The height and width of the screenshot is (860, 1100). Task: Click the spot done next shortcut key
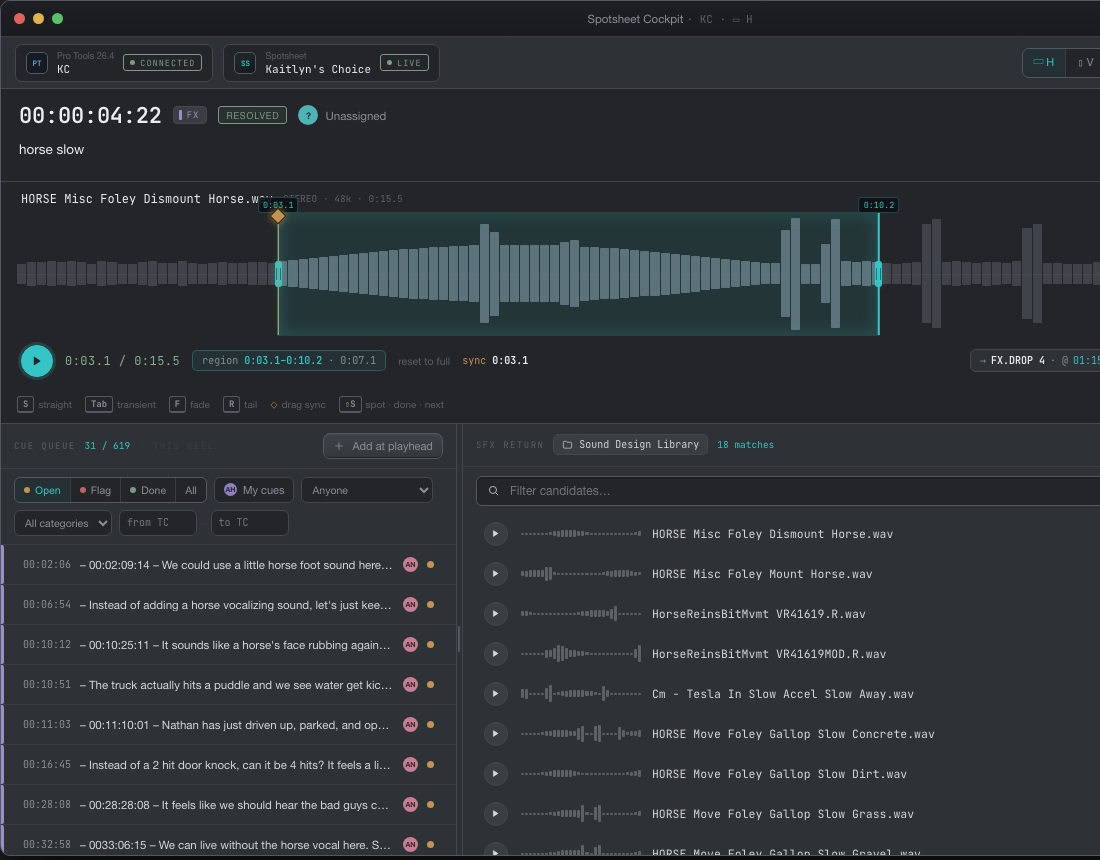(350, 404)
